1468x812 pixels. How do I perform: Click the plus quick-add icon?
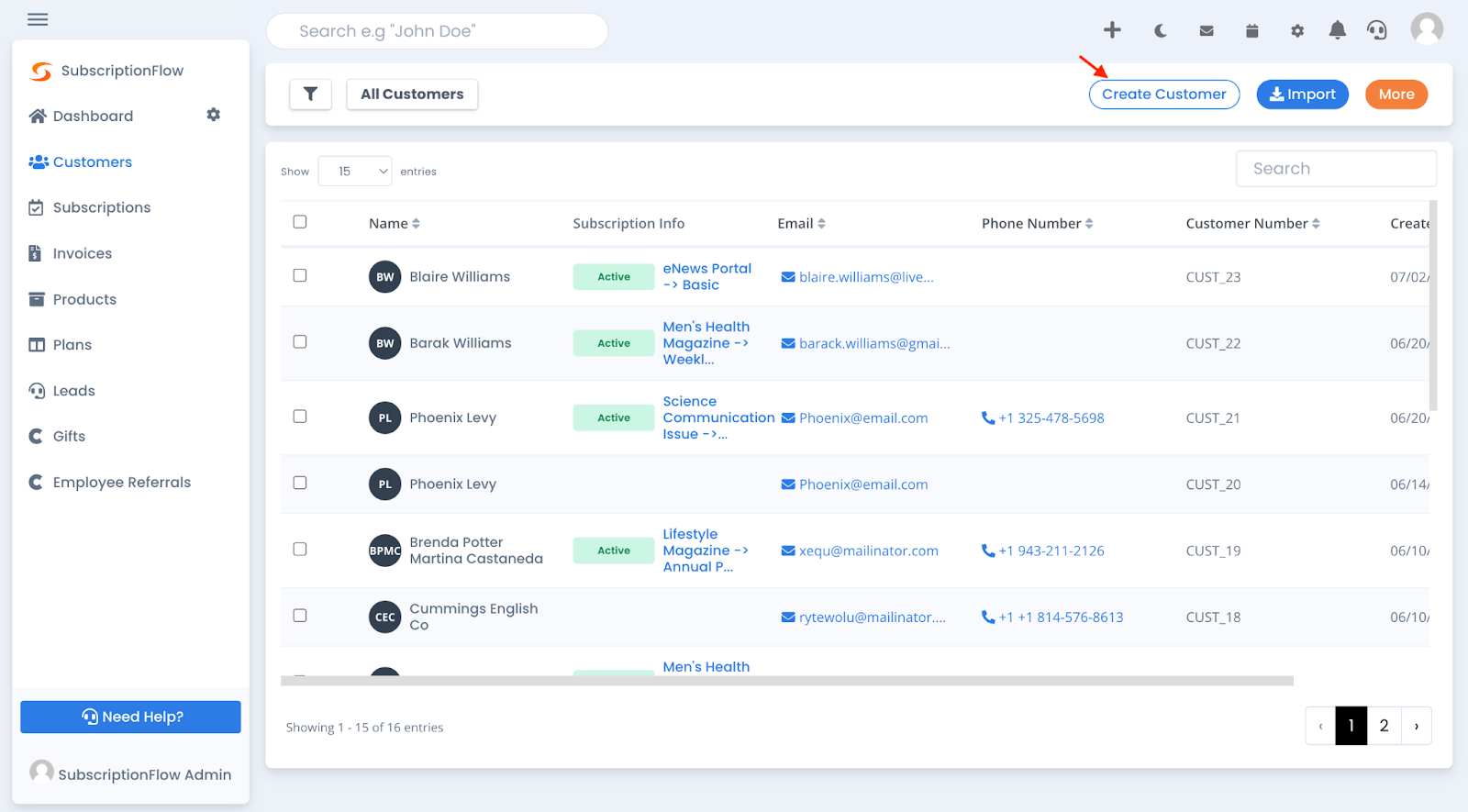(x=1112, y=30)
